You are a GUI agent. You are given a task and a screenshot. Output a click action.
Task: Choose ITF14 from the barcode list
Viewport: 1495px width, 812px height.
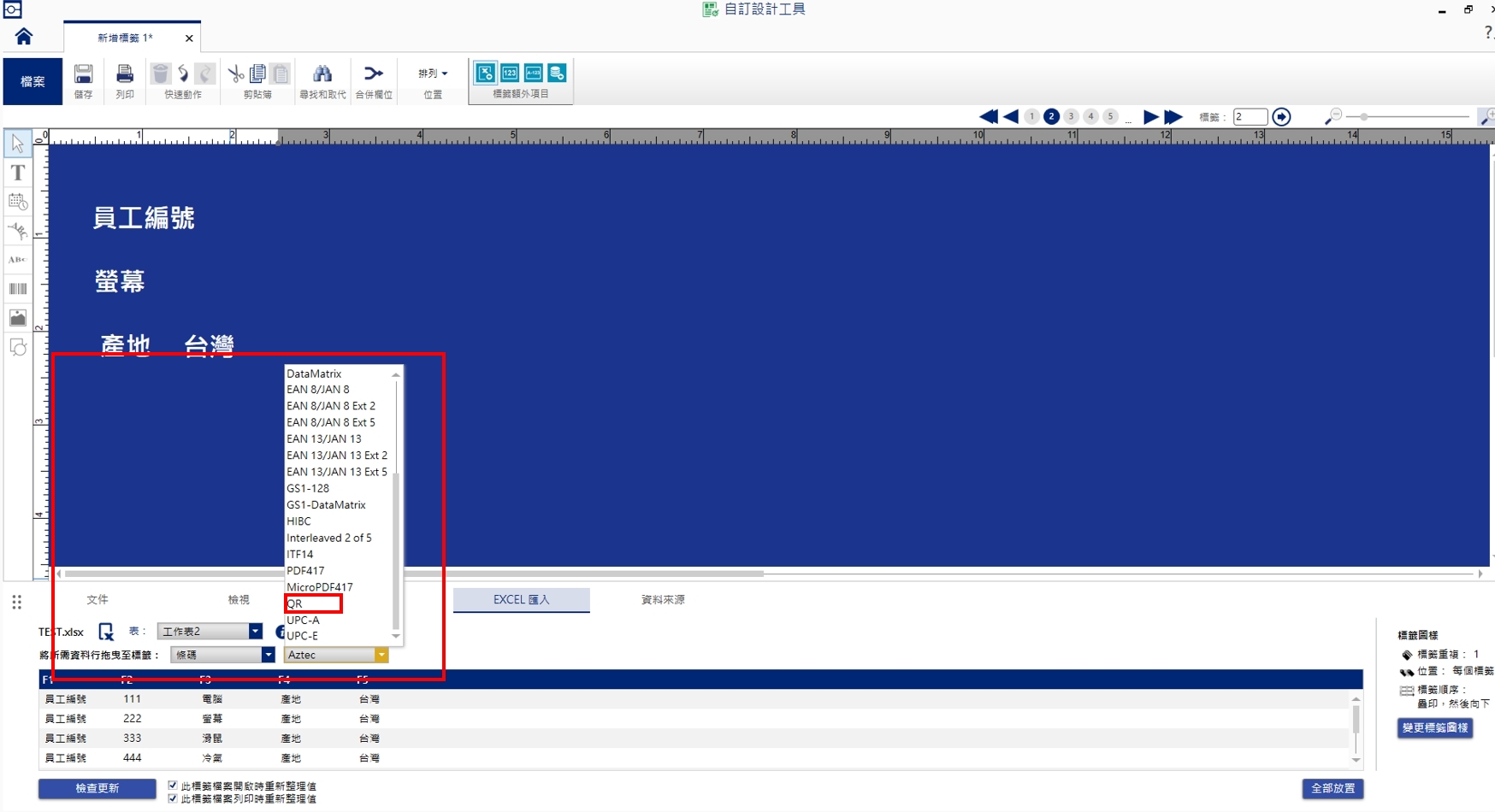pos(300,554)
